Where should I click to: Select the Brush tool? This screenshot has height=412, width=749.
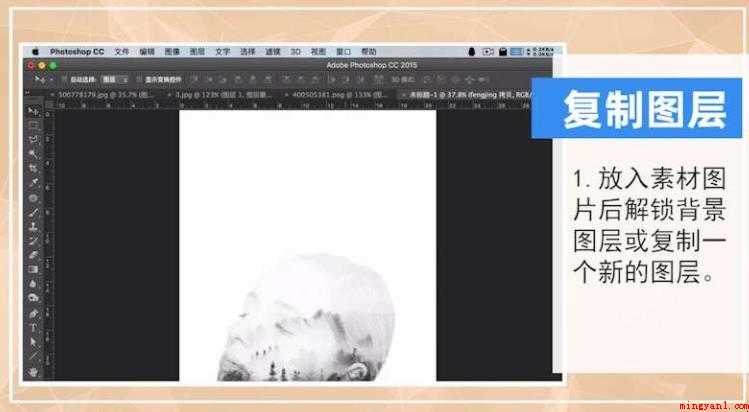(x=34, y=212)
